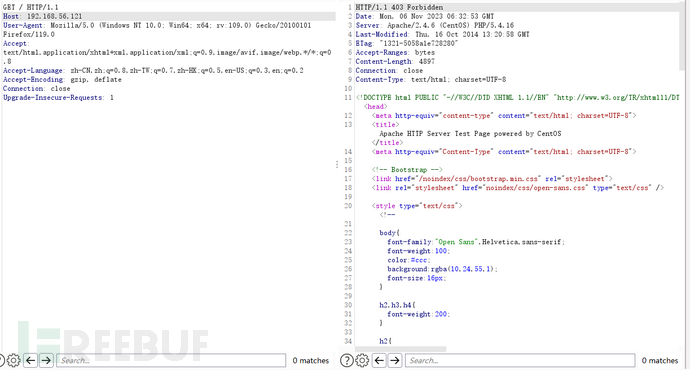The height and width of the screenshot is (370, 690).
Task: Click the opening '<title>' tag line
Action: click(385, 125)
